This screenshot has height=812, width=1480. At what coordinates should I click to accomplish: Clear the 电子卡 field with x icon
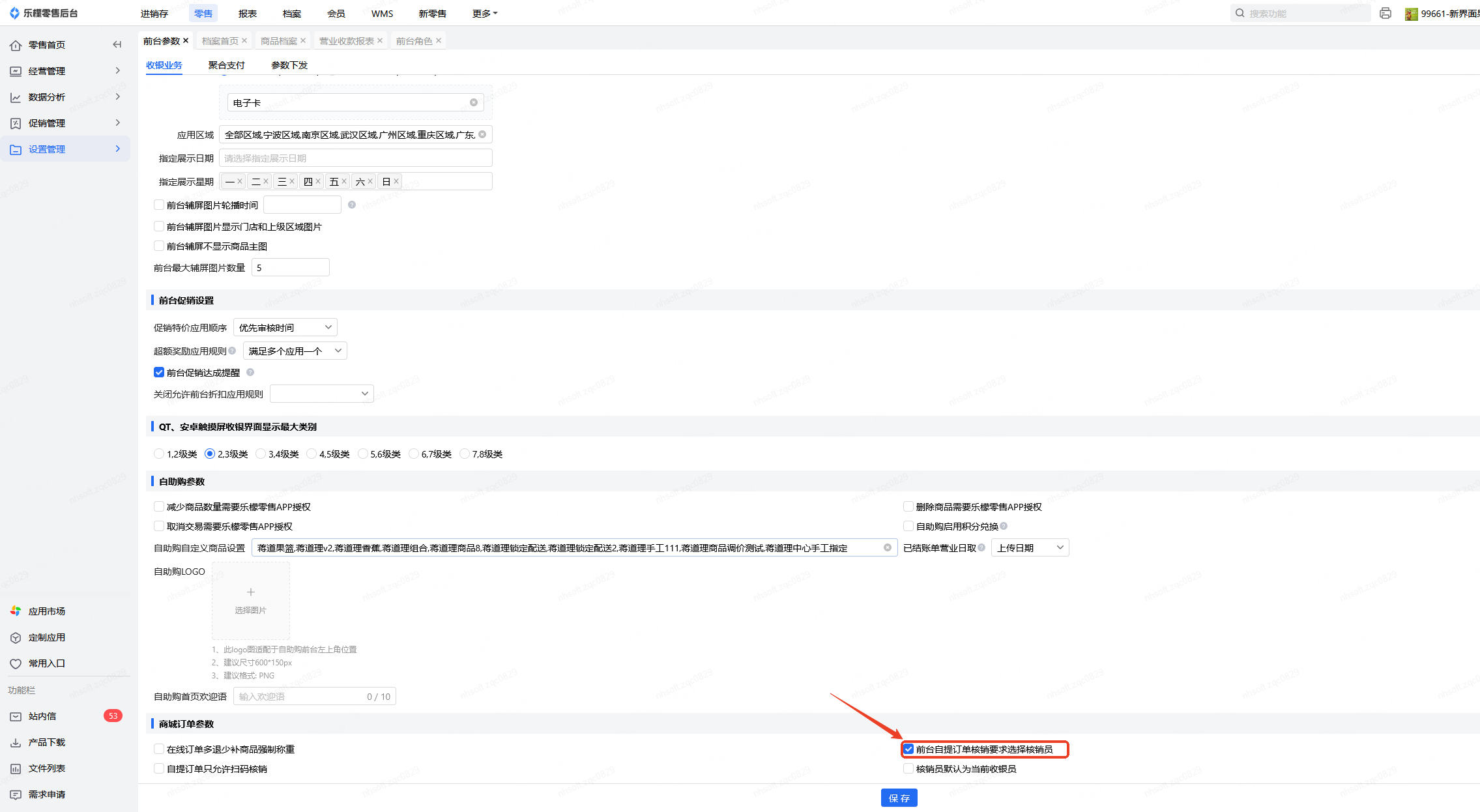point(474,102)
